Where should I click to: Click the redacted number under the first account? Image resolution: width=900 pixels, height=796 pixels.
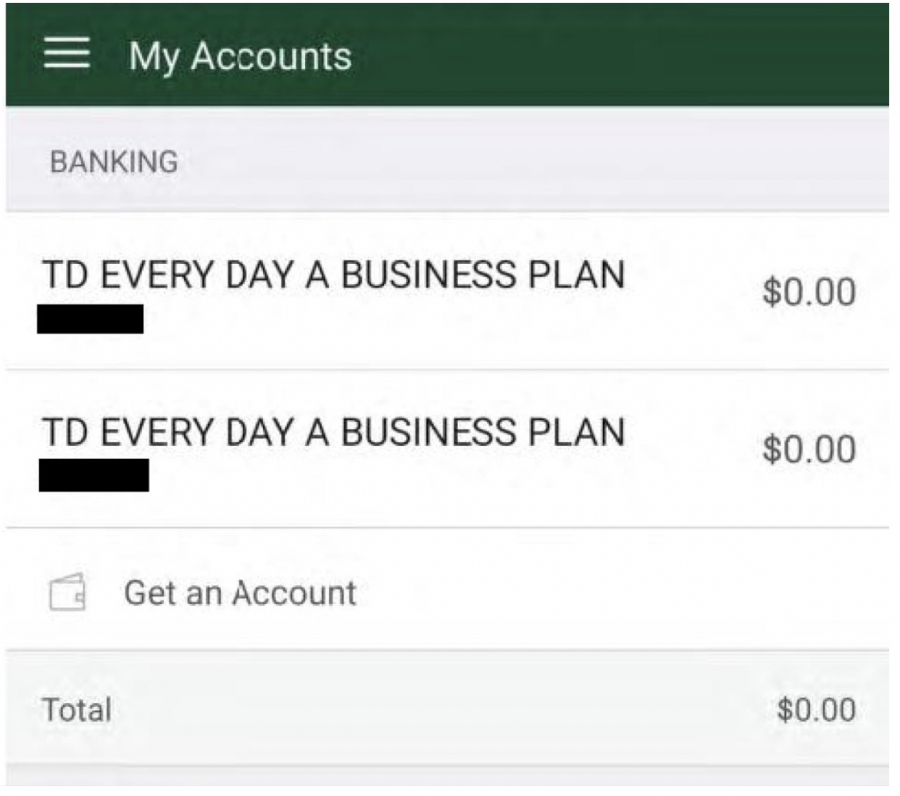tap(90, 319)
